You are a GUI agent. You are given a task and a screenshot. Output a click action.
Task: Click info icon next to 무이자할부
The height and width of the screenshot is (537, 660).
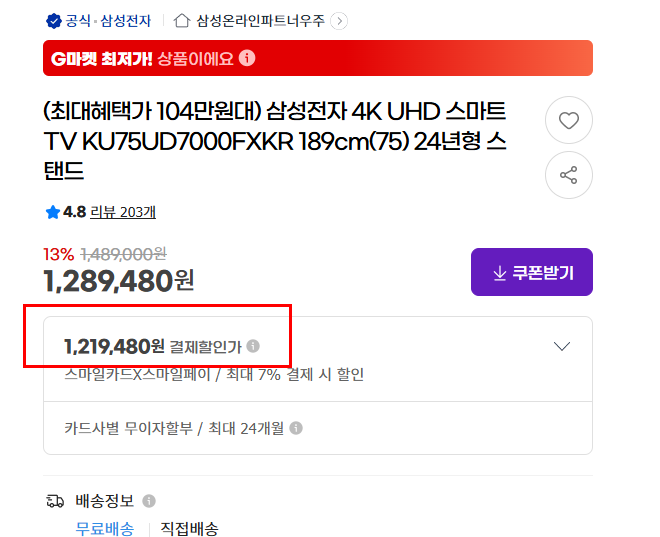click(x=296, y=428)
